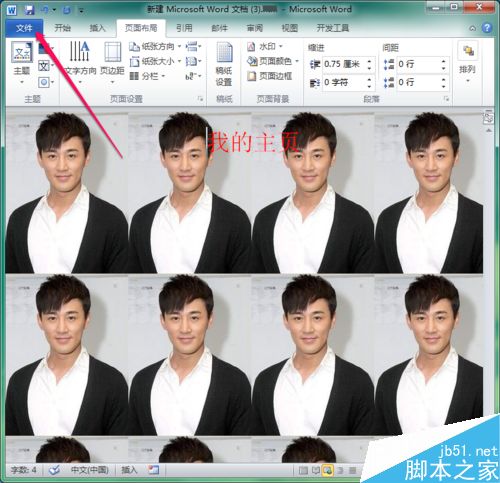500x483 pixels.
Task: Open the 主题 themes gallery button
Action: click(22, 63)
